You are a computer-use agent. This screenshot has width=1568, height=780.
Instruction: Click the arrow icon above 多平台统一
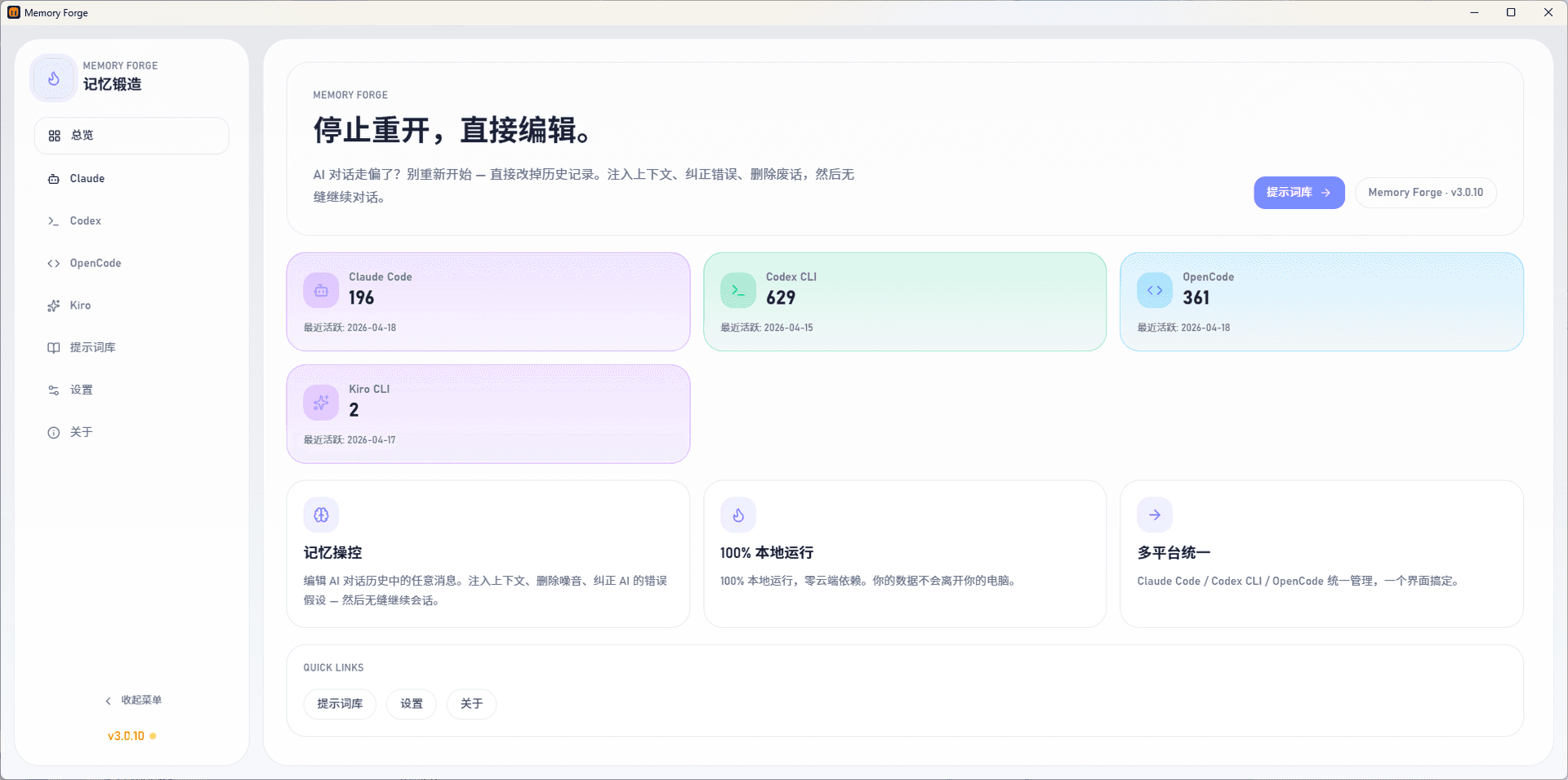pos(1154,515)
